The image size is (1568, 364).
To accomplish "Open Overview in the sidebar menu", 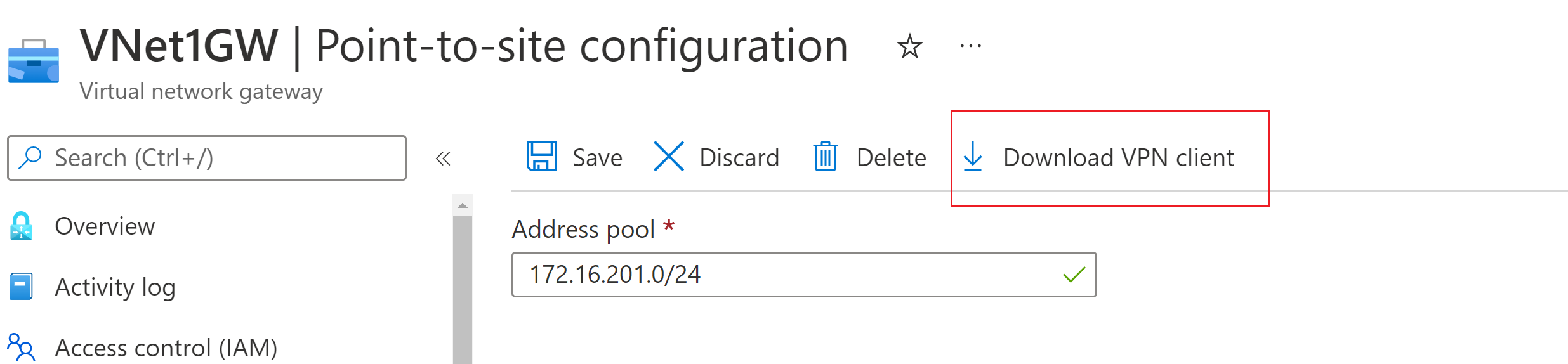I will pyautogui.click(x=105, y=226).
